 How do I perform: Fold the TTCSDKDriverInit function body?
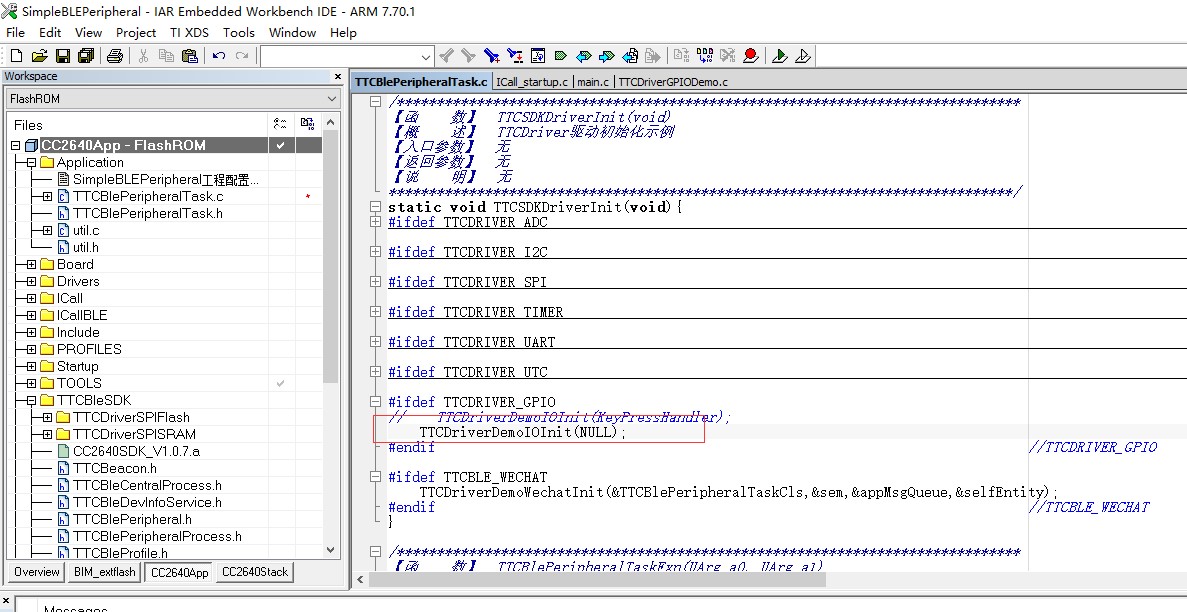tap(375, 207)
